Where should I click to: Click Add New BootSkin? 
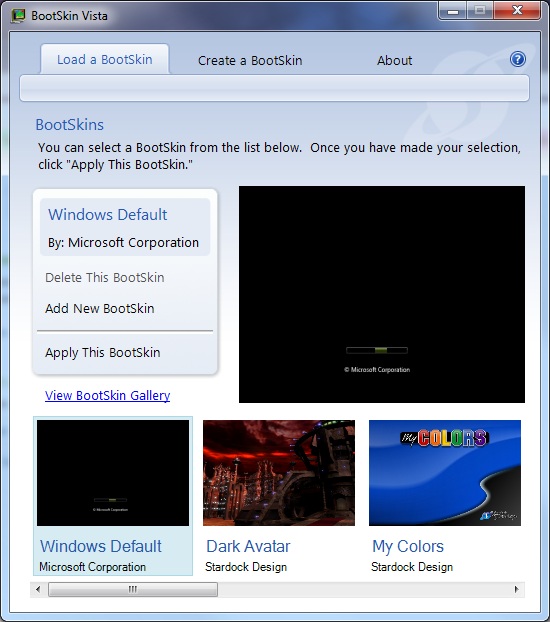[x=100, y=308]
